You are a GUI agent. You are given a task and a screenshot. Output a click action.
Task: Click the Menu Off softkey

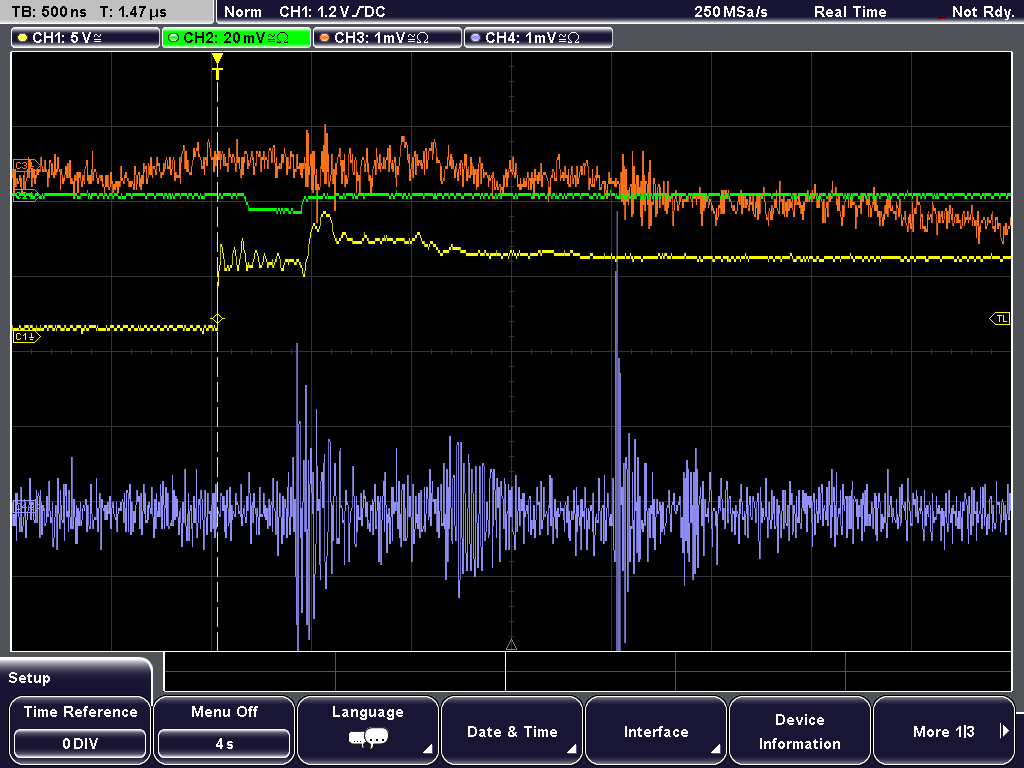[224, 730]
